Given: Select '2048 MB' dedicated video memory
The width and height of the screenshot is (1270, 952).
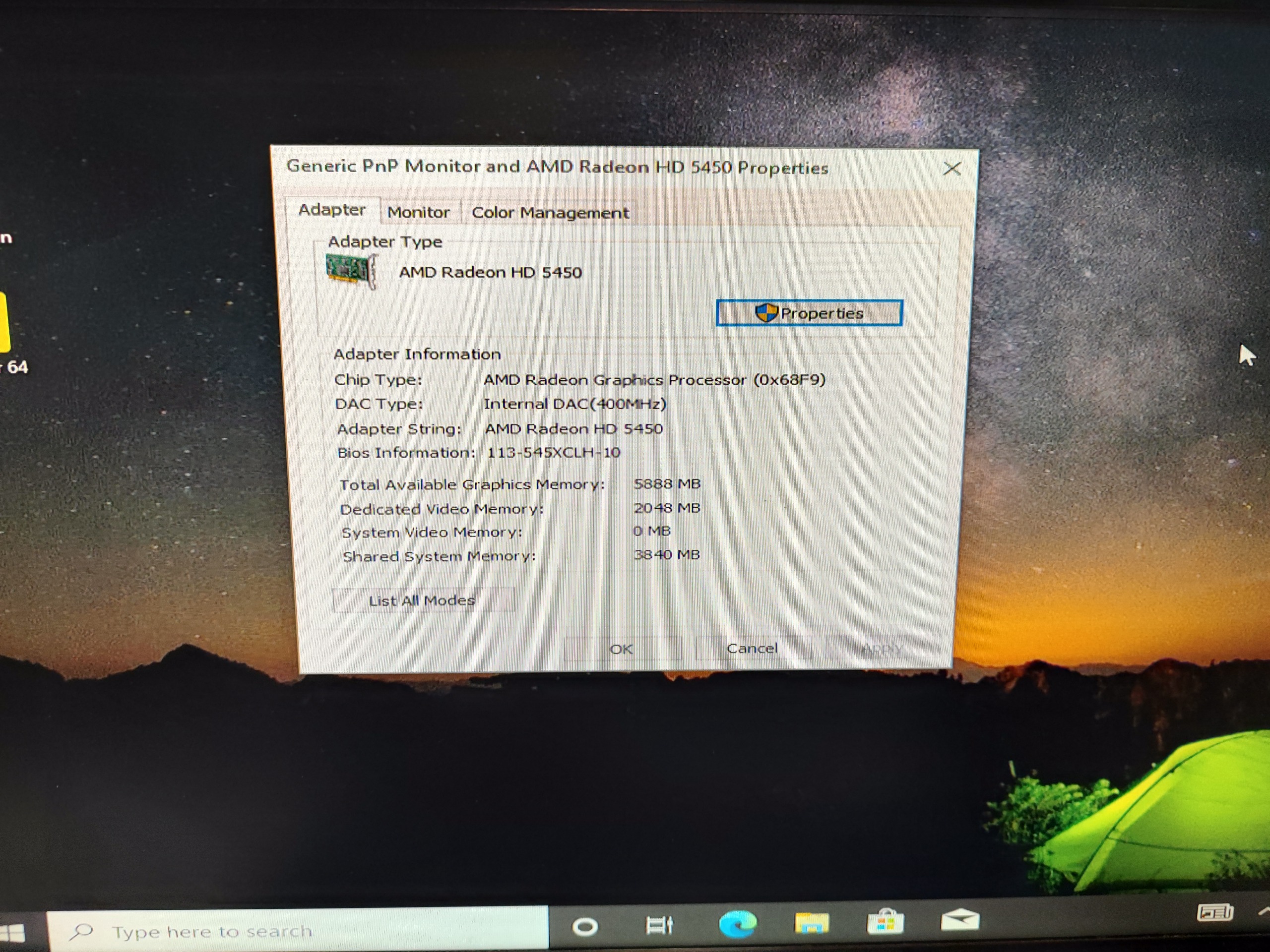Looking at the screenshot, I should pos(667,508).
